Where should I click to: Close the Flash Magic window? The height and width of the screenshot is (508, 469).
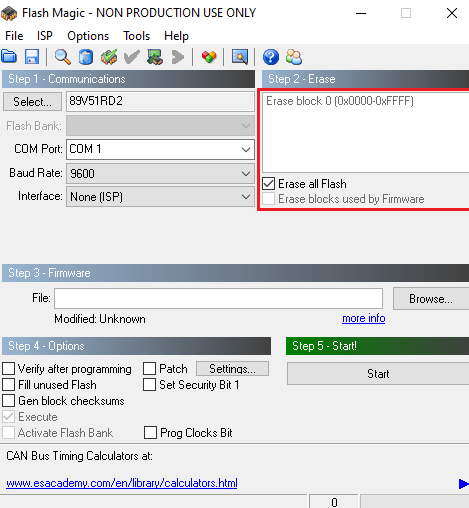click(452, 13)
